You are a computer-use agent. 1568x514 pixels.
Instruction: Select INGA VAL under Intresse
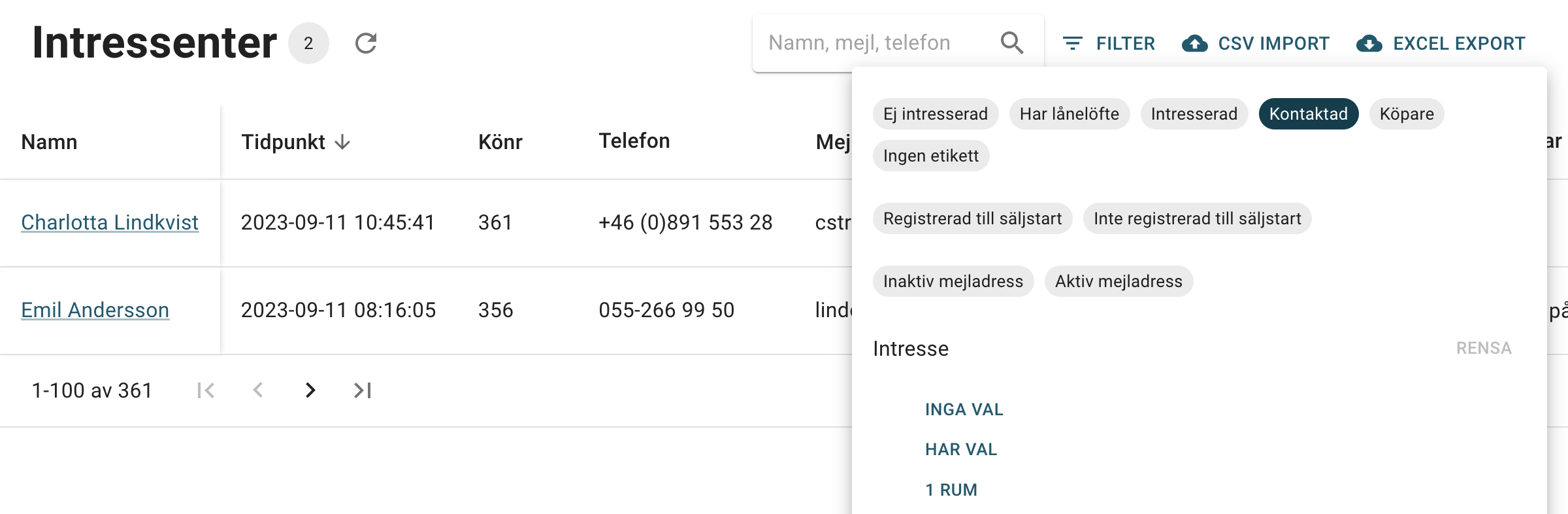pos(964,409)
